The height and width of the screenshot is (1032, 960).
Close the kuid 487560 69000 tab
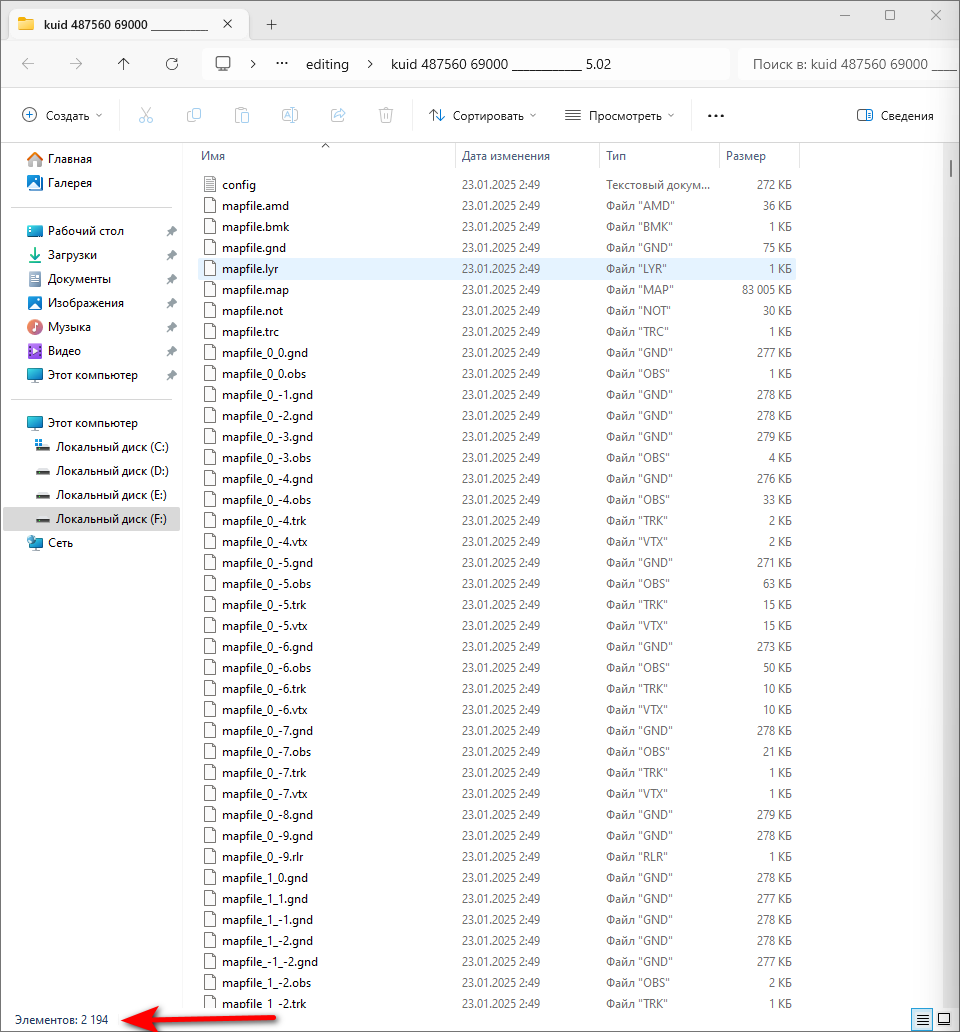228,24
